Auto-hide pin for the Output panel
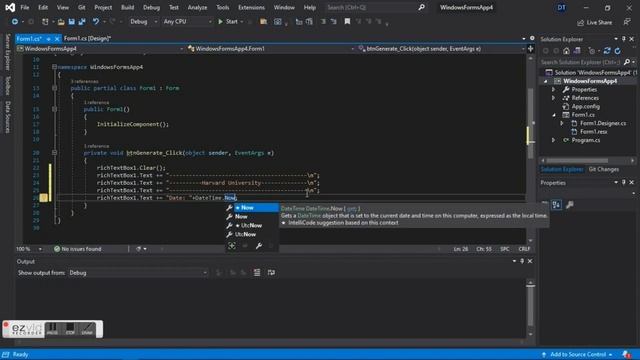 point(522,261)
